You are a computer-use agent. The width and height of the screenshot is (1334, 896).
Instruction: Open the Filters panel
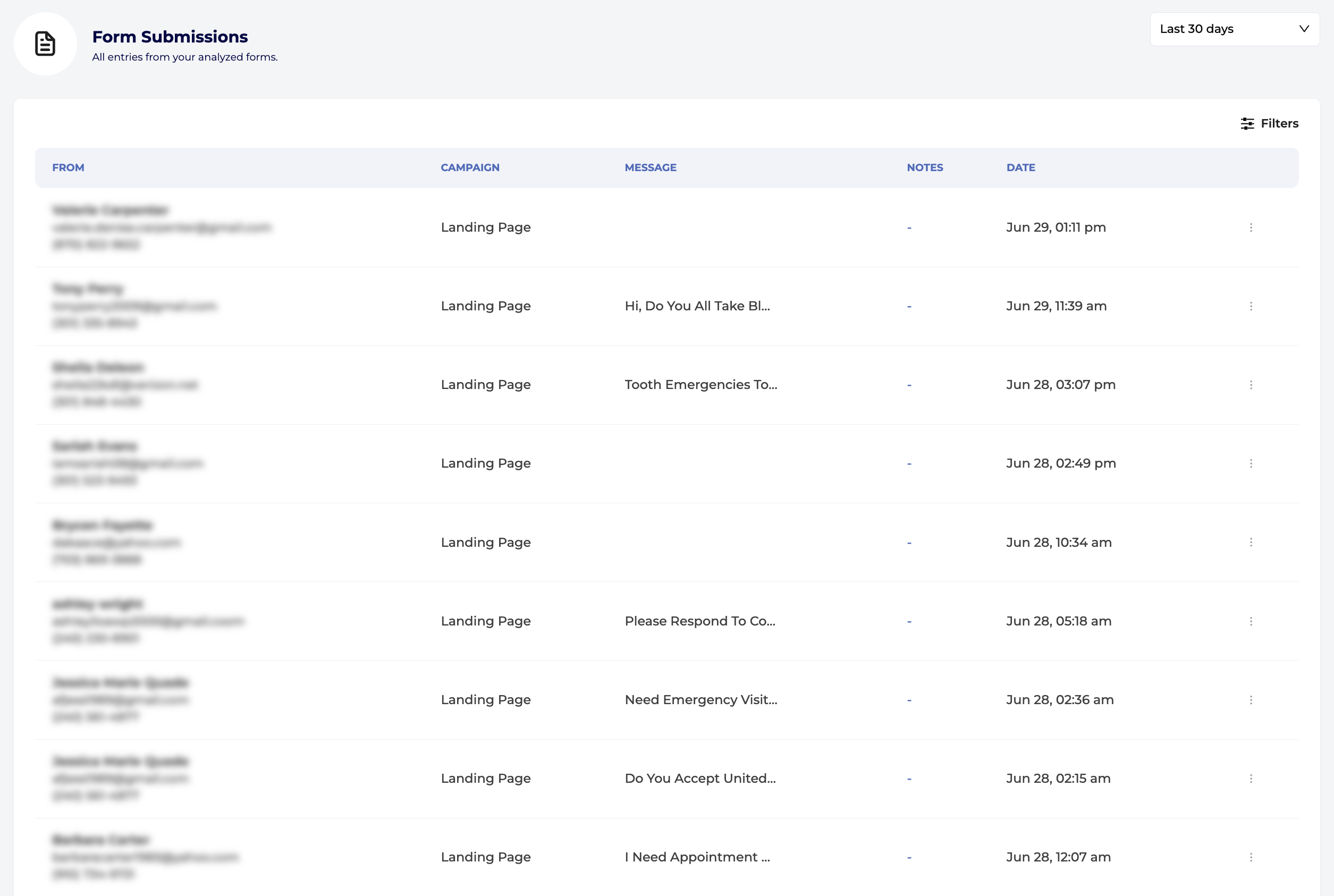click(1270, 123)
